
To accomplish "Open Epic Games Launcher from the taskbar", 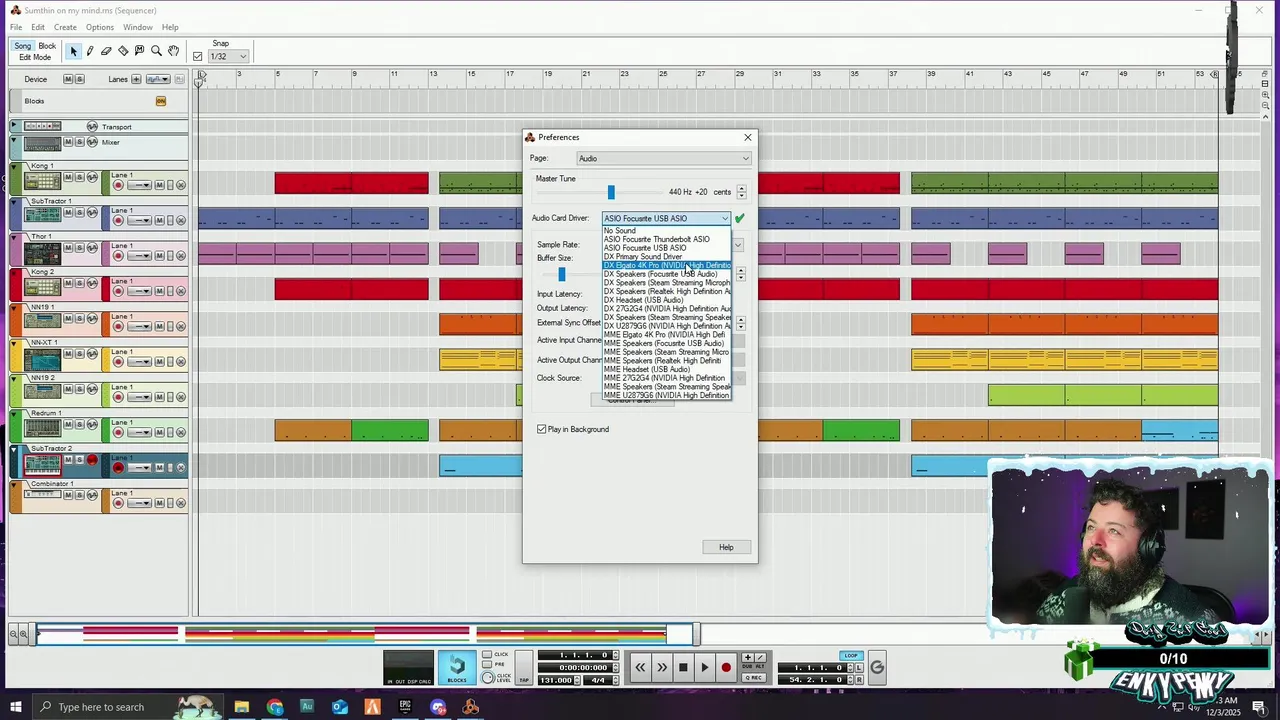I will pos(405,707).
